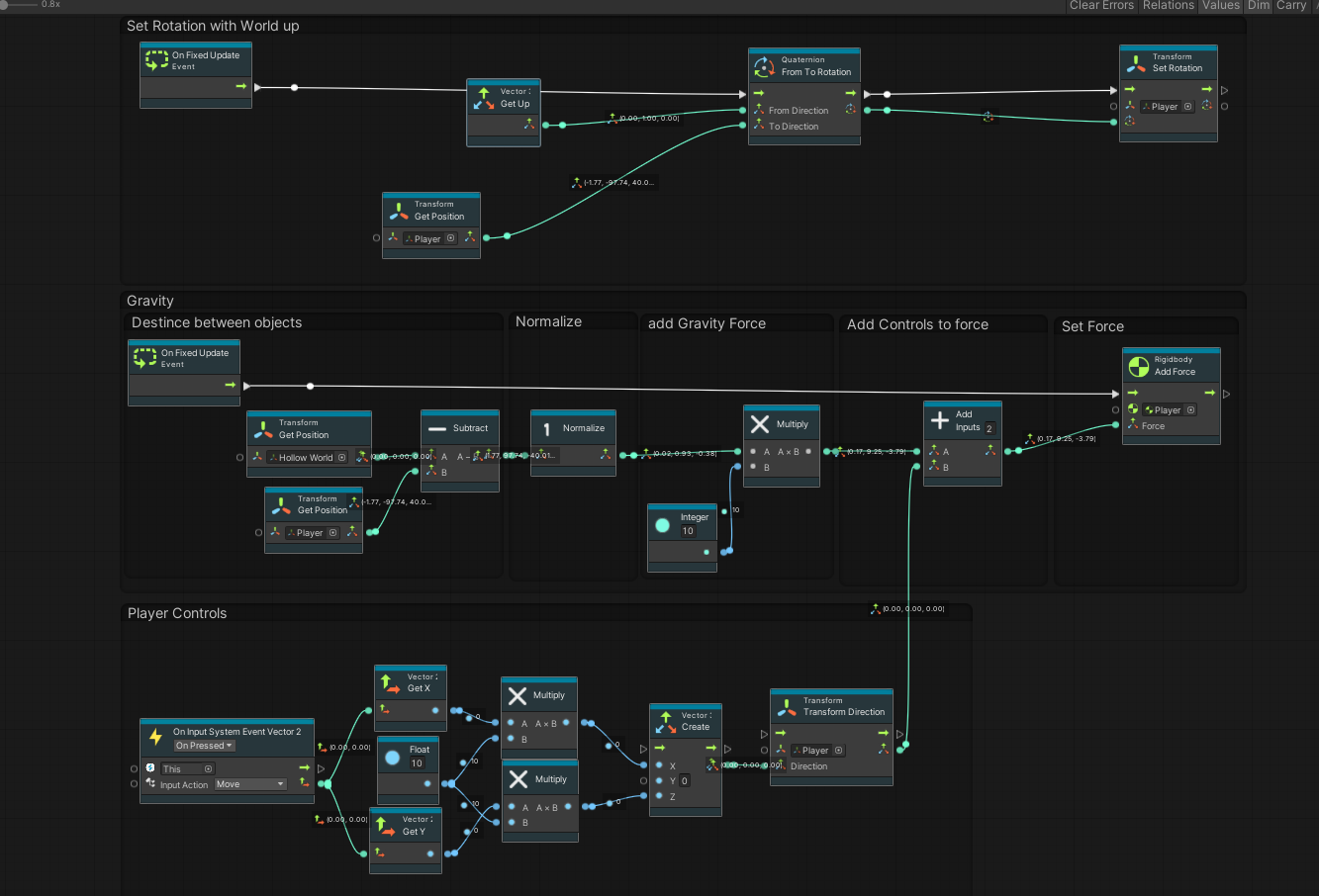Viewport: 1319px width, 896px height.
Task: Open Player object picker in Set Rotation node
Action: click(1188, 107)
